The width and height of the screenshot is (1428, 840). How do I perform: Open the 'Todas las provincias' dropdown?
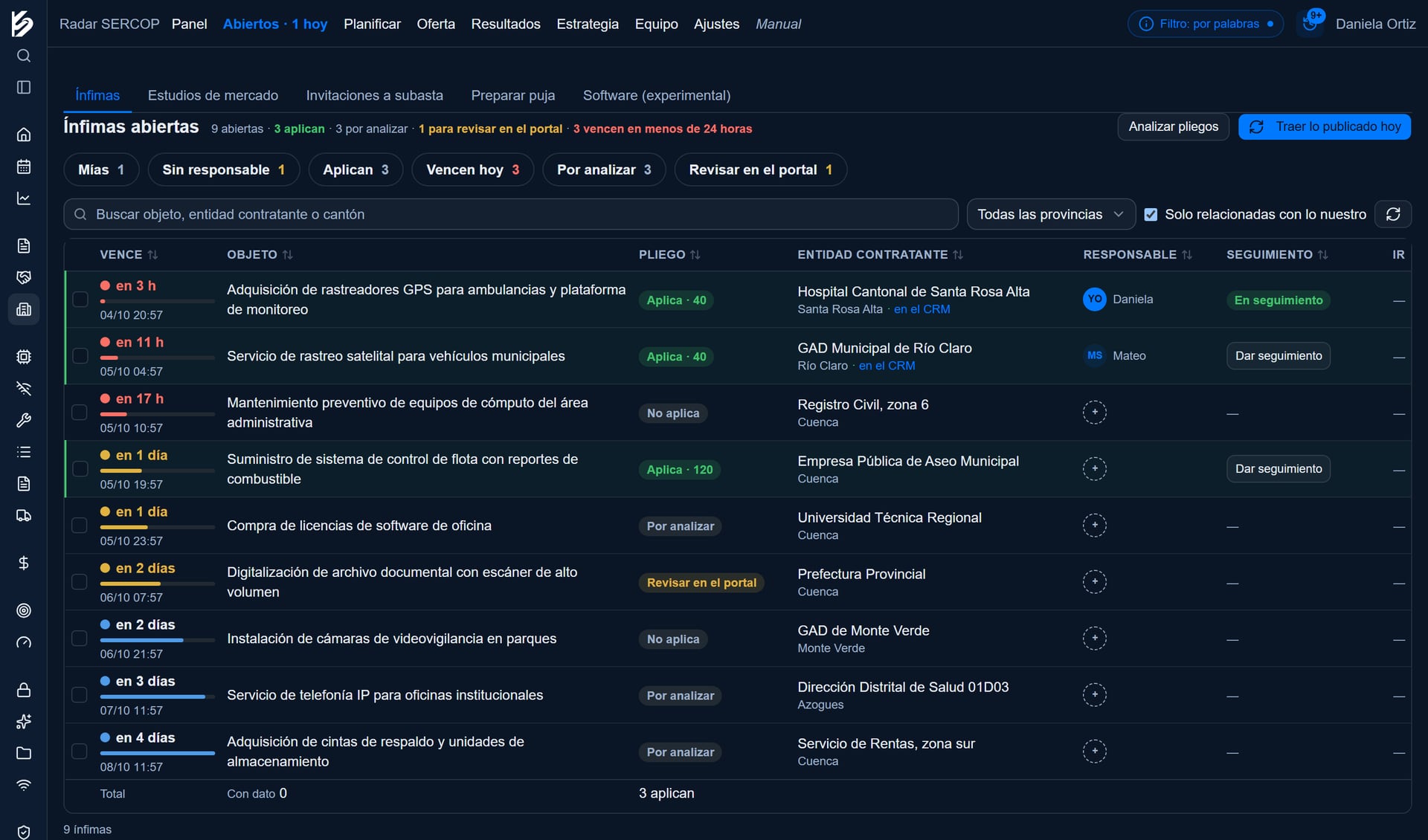(x=1050, y=214)
